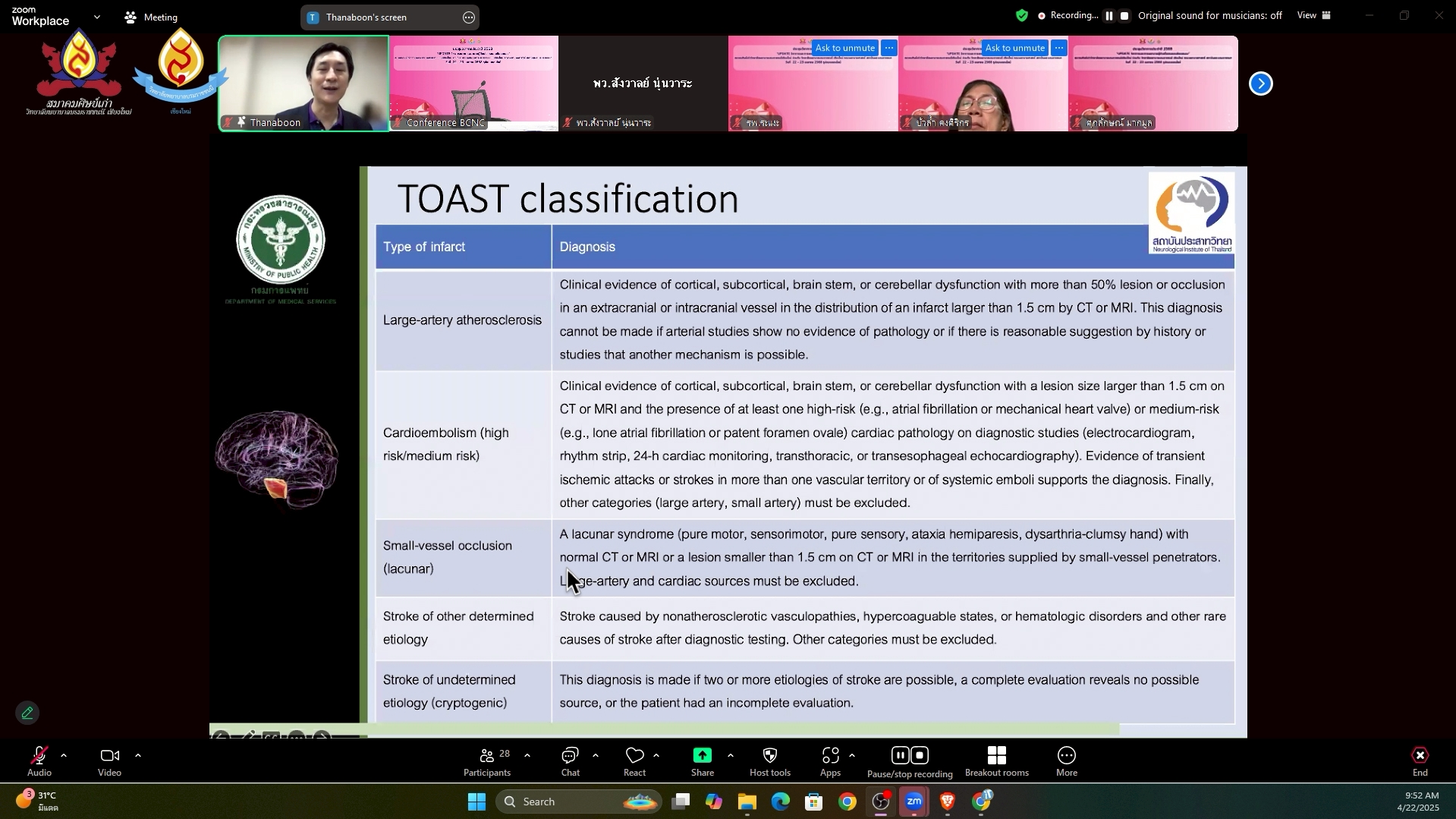Open the Chat panel
Image resolution: width=1456 pixels, height=819 pixels.
(x=571, y=761)
